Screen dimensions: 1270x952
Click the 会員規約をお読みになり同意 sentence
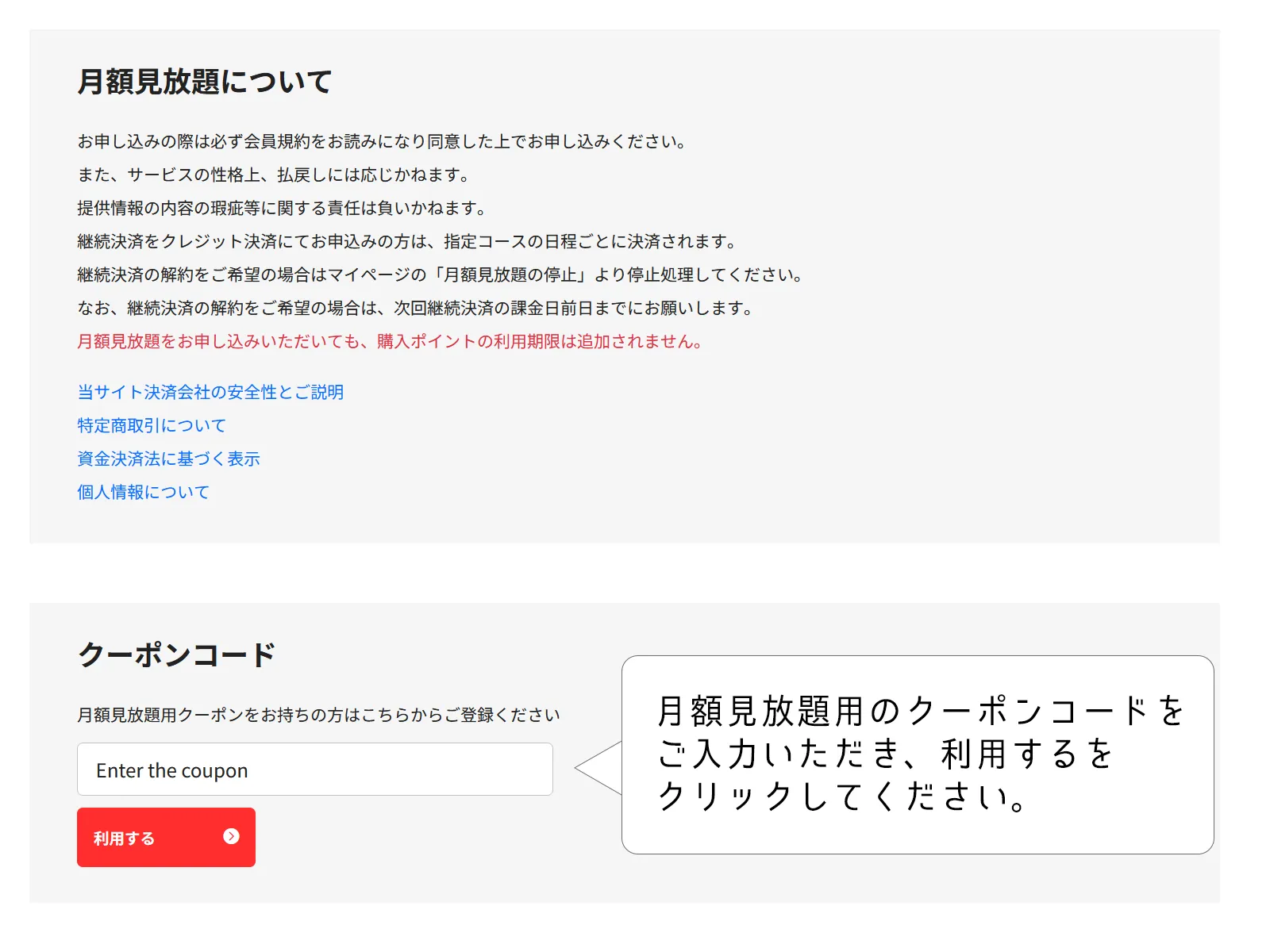click(x=381, y=141)
